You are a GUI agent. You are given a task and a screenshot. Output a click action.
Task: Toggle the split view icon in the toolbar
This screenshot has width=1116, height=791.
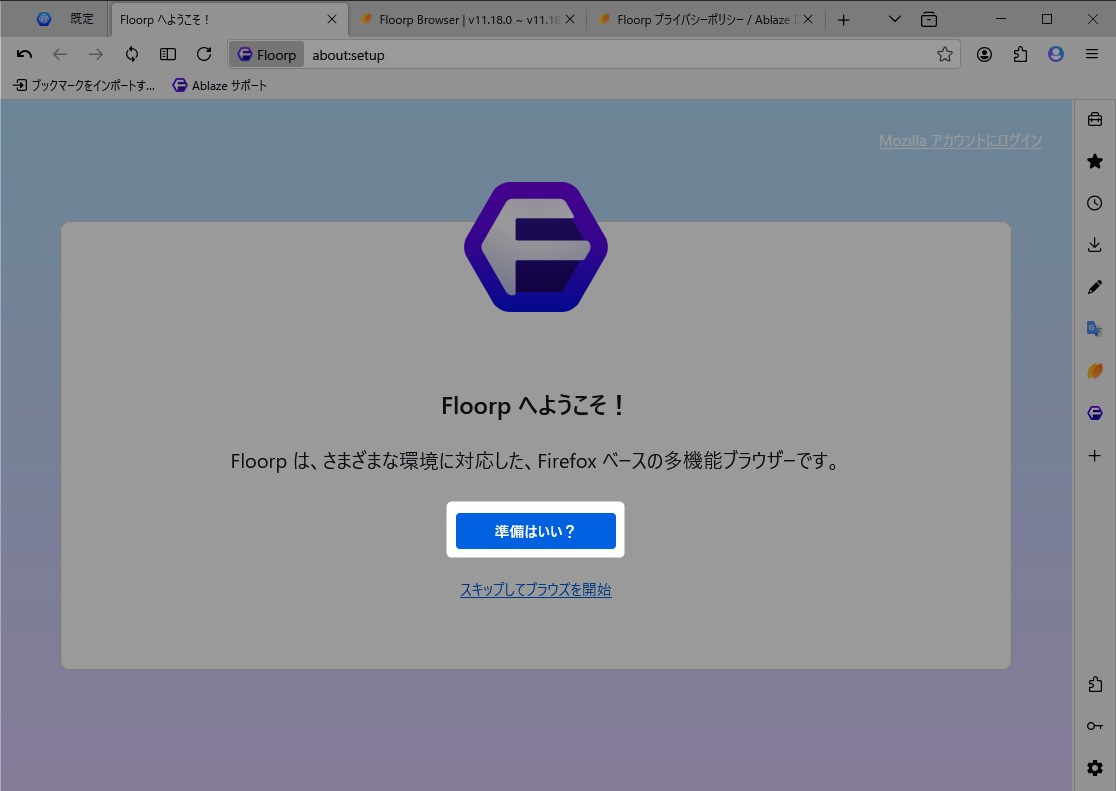click(x=168, y=54)
